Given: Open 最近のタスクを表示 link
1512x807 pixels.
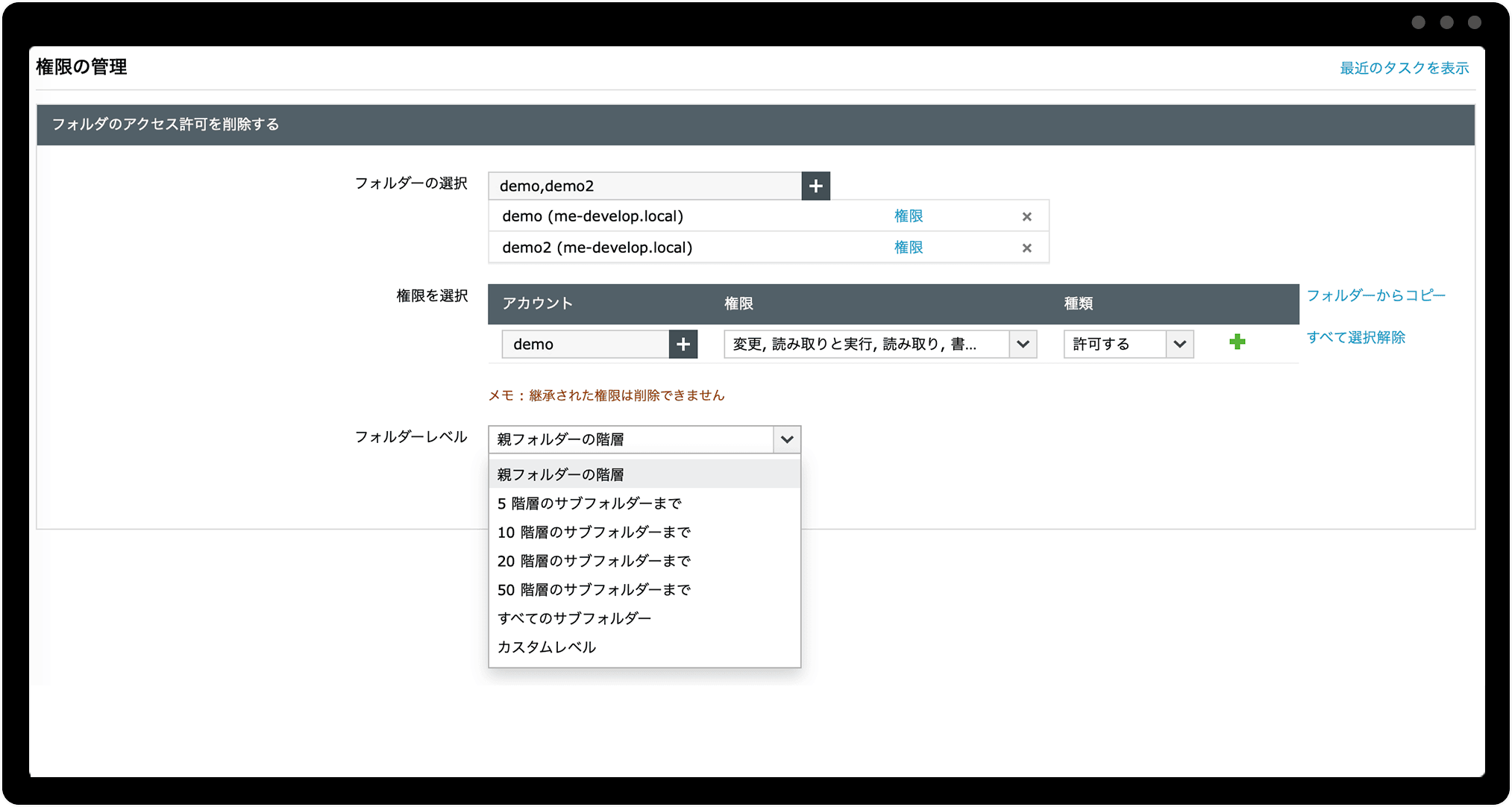Looking at the screenshot, I should click(x=1403, y=68).
